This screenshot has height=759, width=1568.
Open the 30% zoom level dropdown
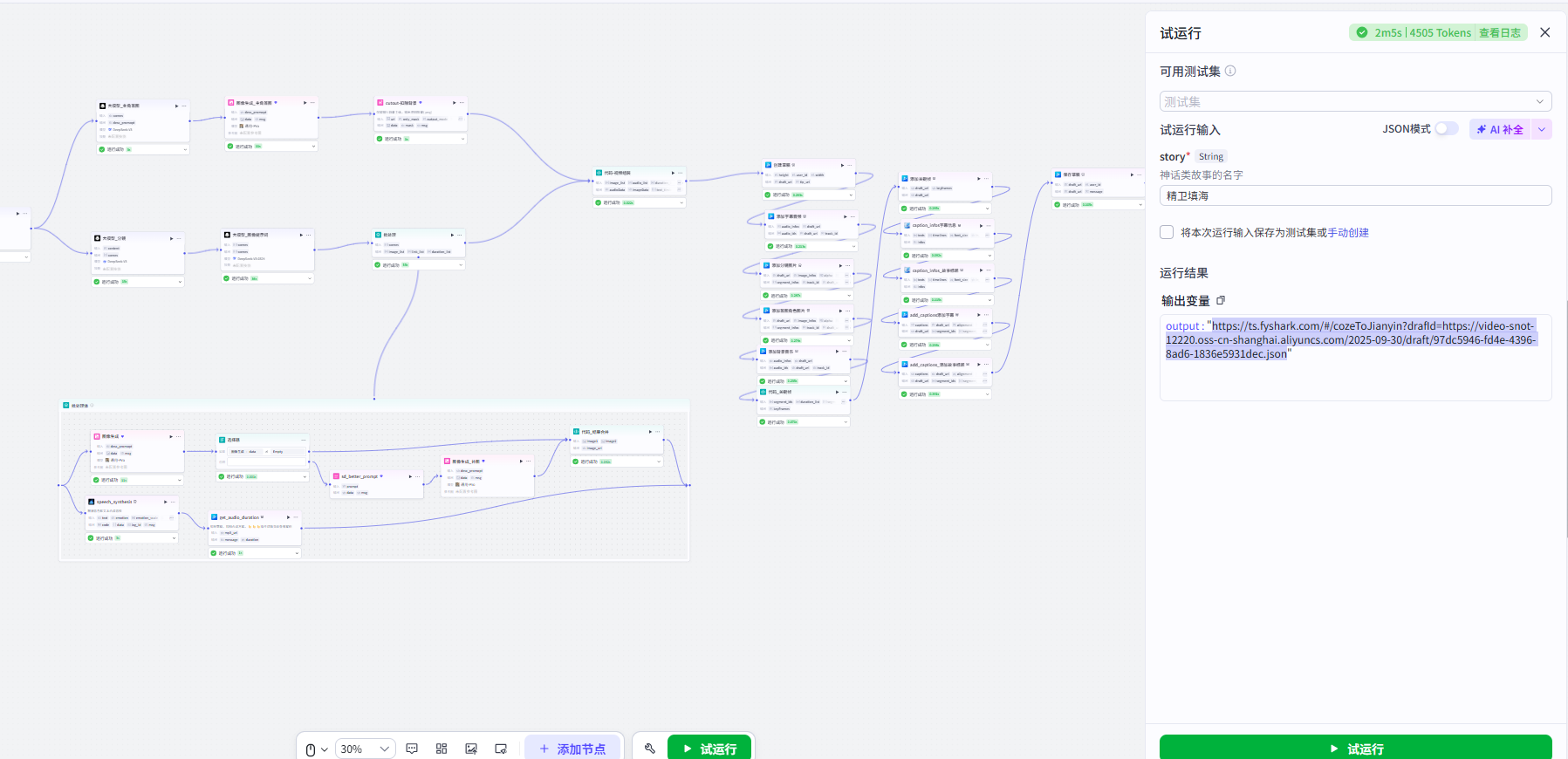coord(366,749)
